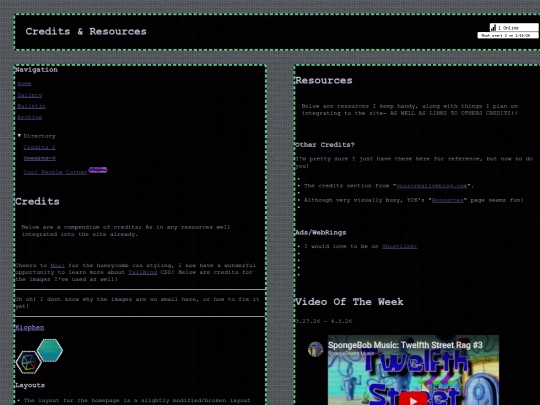Go to the Bulletin page link
Viewport: 540px width, 405px height.
(x=31, y=106)
